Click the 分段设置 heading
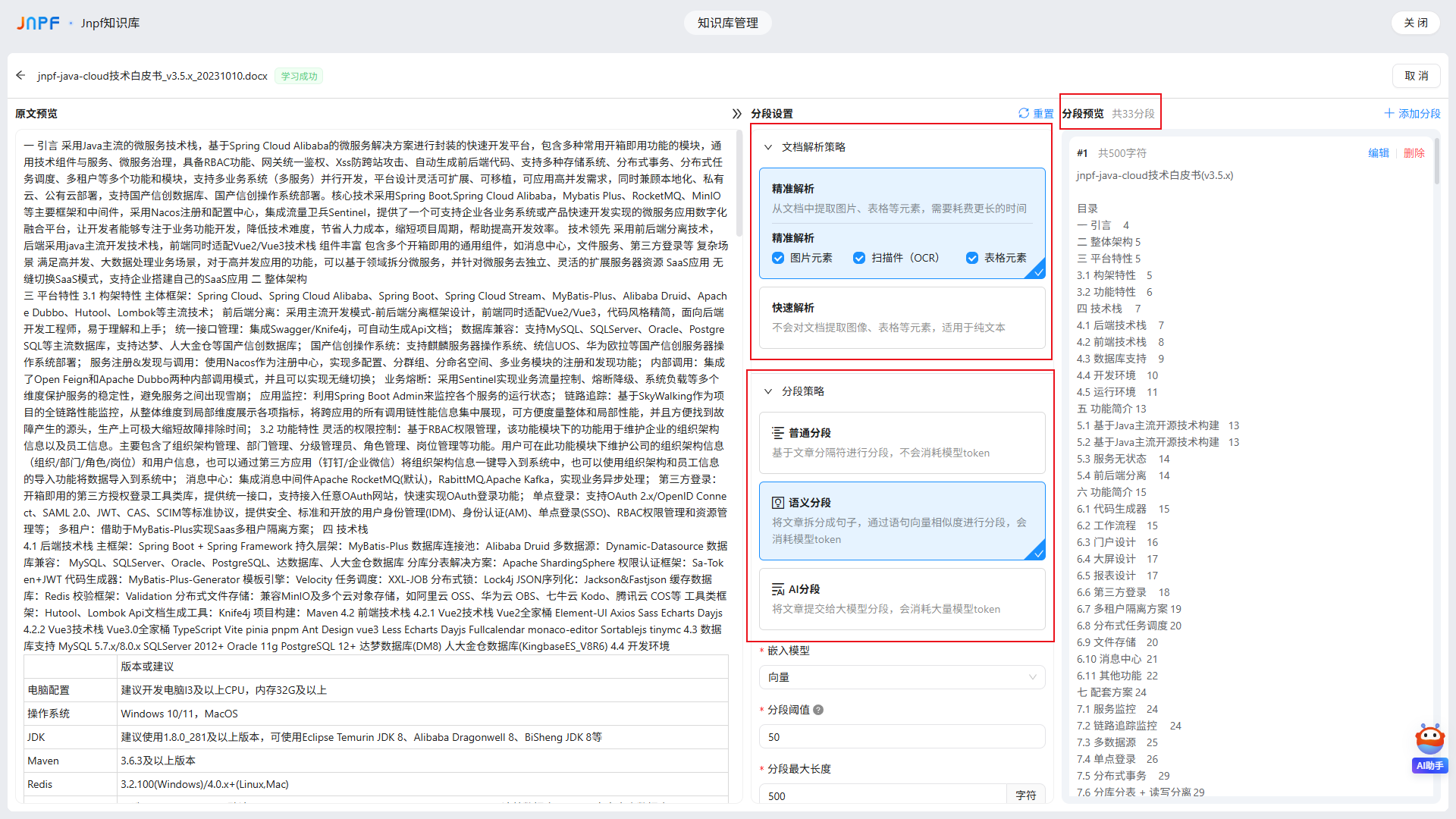The height and width of the screenshot is (819, 1456). pyautogui.click(x=772, y=114)
